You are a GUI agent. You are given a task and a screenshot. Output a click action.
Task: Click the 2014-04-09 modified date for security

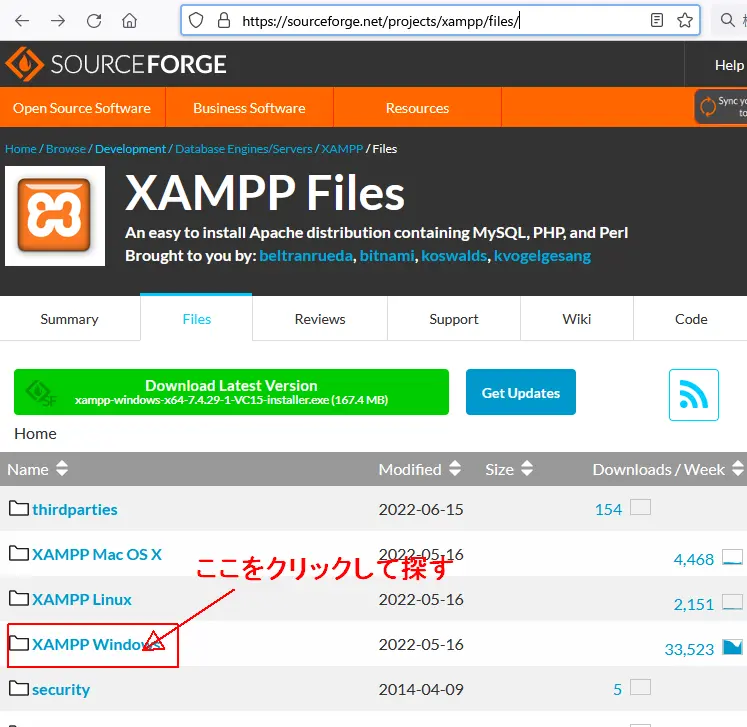[x=421, y=689]
